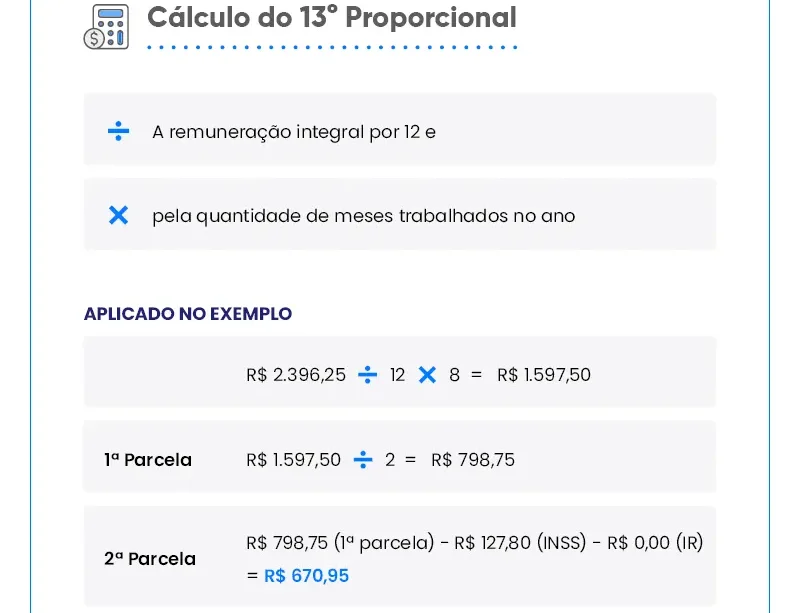Select the "R$ 2.396,25" salary amount
Viewport: 800px width, 613px height.
[x=296, y=375]
